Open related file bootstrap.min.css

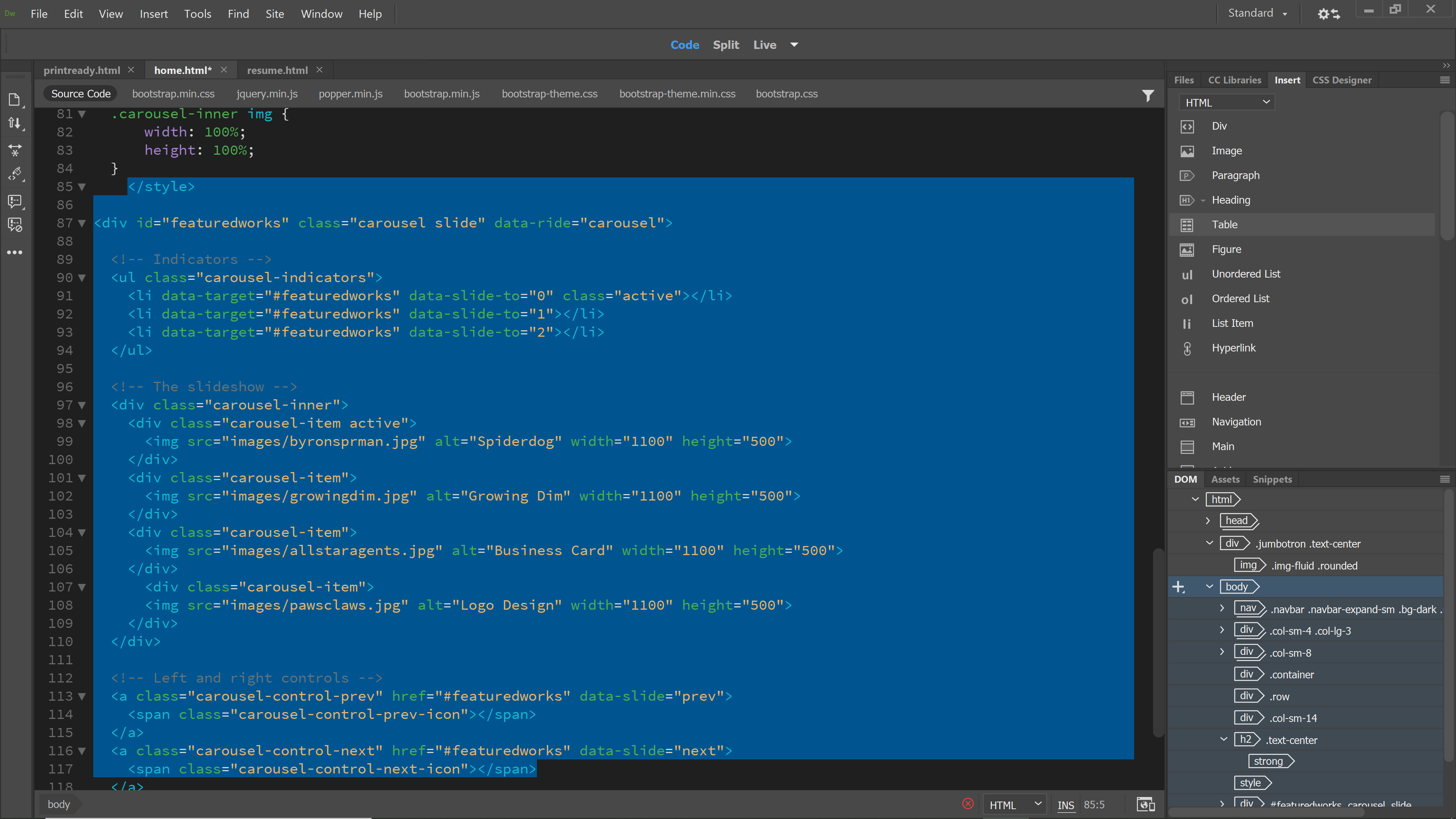(173, 94)
